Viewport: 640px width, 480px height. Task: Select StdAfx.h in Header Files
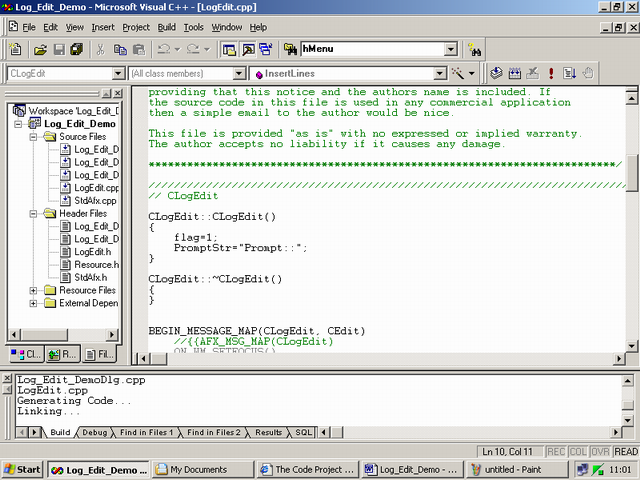coord(84,278)
